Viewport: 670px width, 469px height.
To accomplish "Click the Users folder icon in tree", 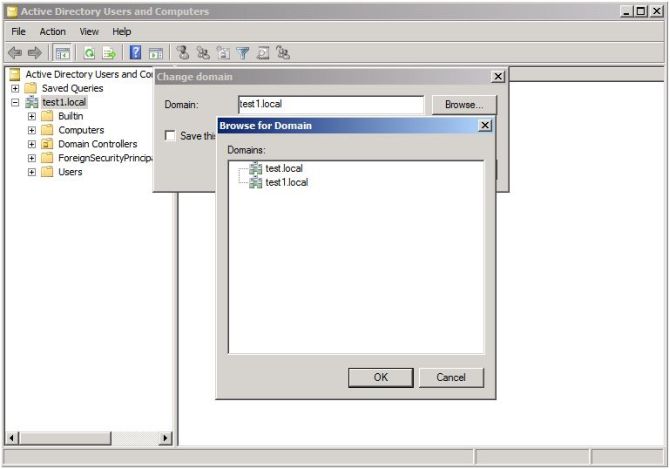I will tap(47, 172).
